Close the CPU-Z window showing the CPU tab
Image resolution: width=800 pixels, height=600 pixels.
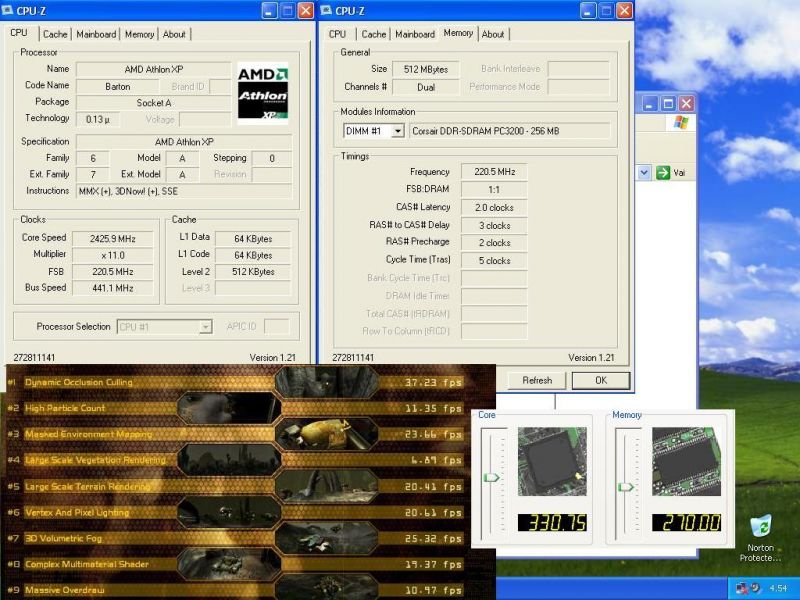click(x=306, y=10)
